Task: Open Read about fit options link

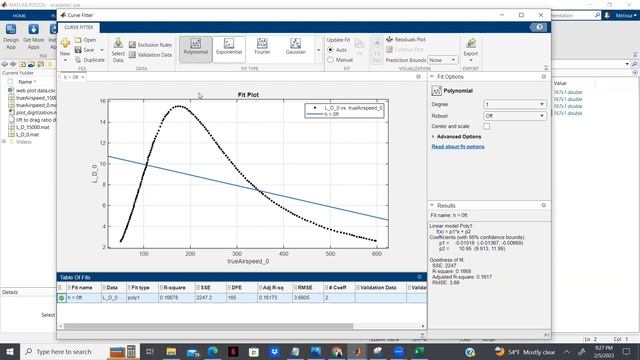Action: click(458, 147)
